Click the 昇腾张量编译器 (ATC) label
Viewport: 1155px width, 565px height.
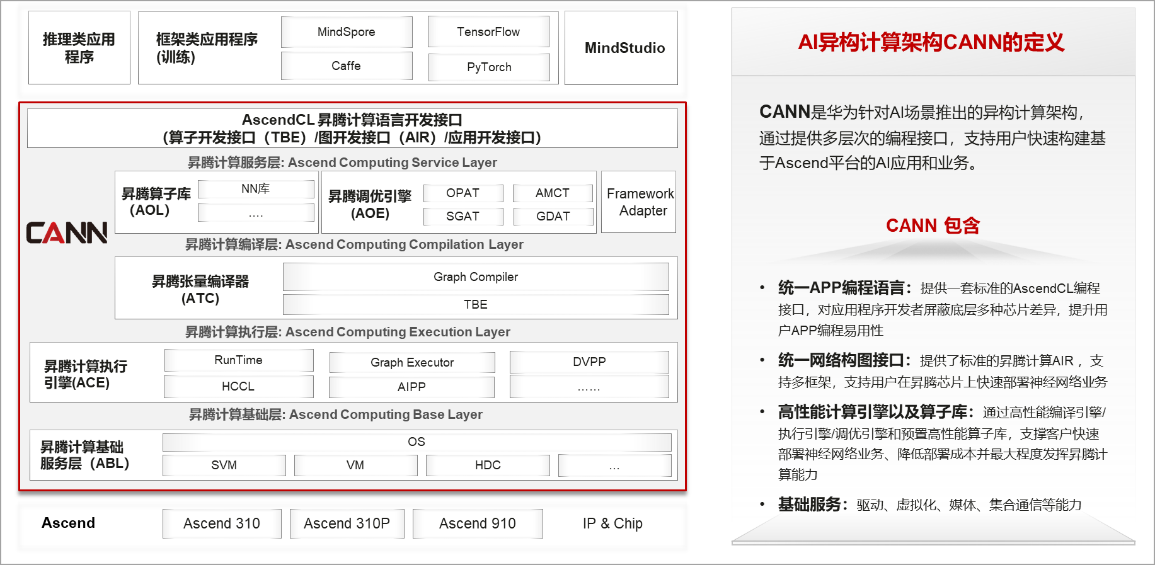[x=200, y=289]
